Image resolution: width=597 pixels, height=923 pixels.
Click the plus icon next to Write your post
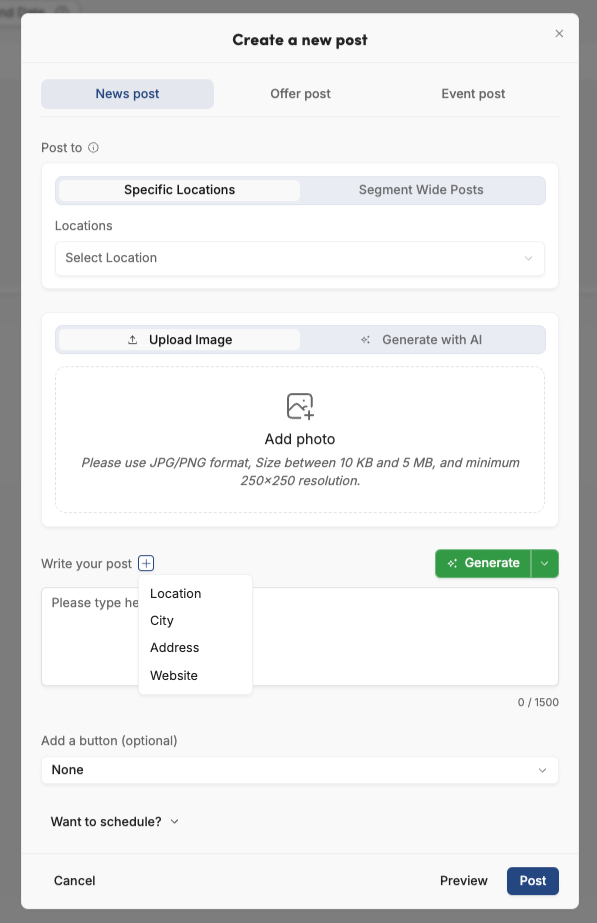pyautogui.click(x=146, y=563)
